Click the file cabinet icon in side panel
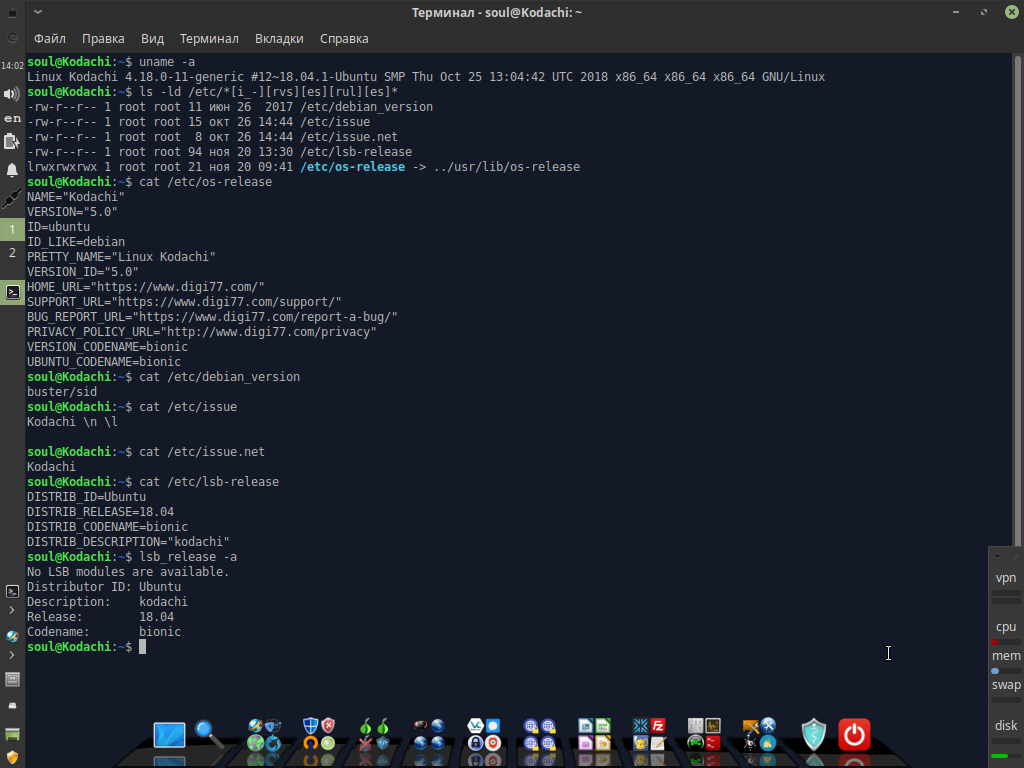This screenshot has width=1024, height=768. point(12,680)
